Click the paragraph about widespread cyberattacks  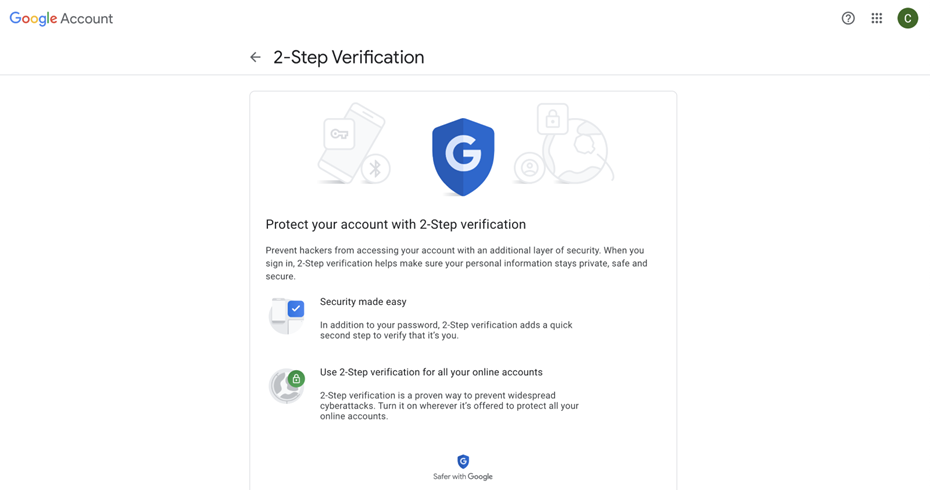point(449,406)
